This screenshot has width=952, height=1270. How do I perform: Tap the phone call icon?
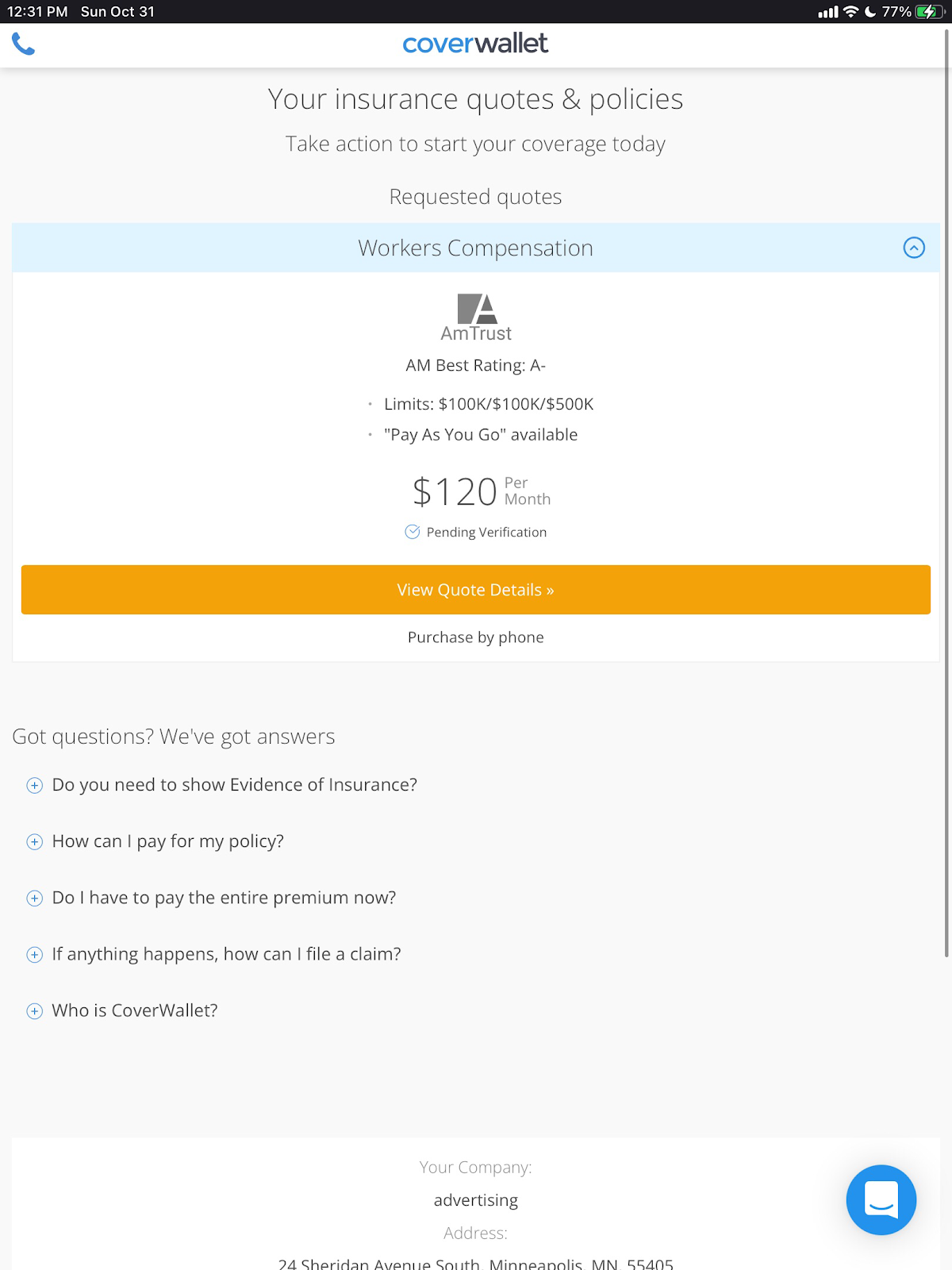[x=23, y=44]
